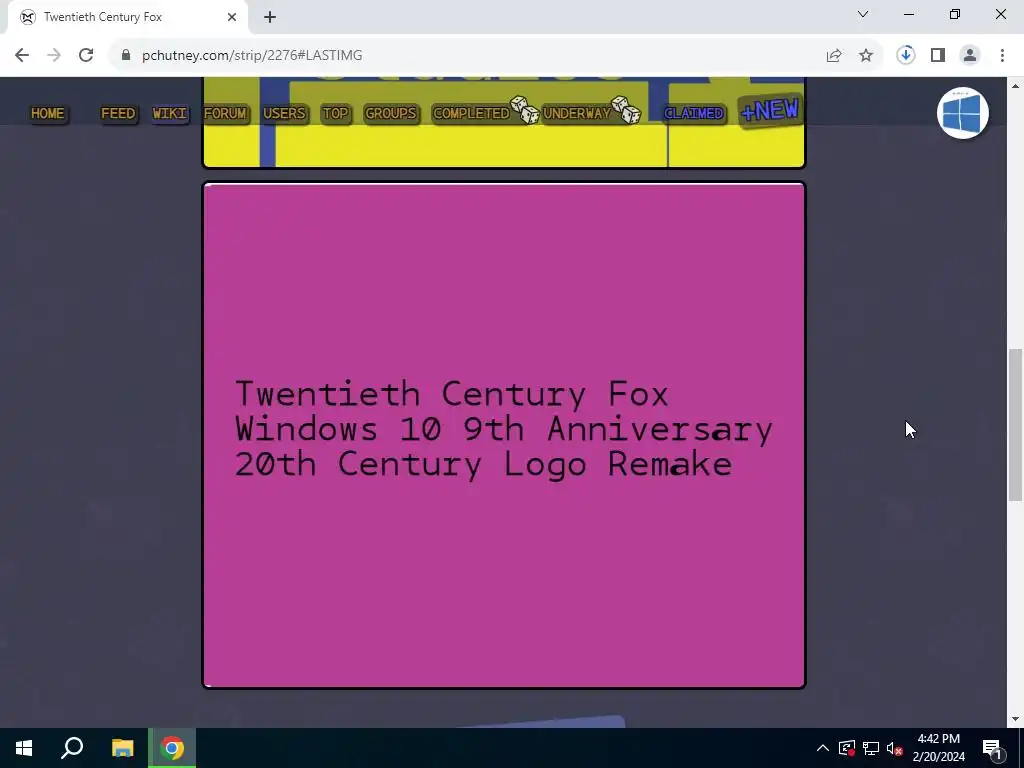
Task: Click the dice icon next to COMPLETED
Action: coord(524,110)
